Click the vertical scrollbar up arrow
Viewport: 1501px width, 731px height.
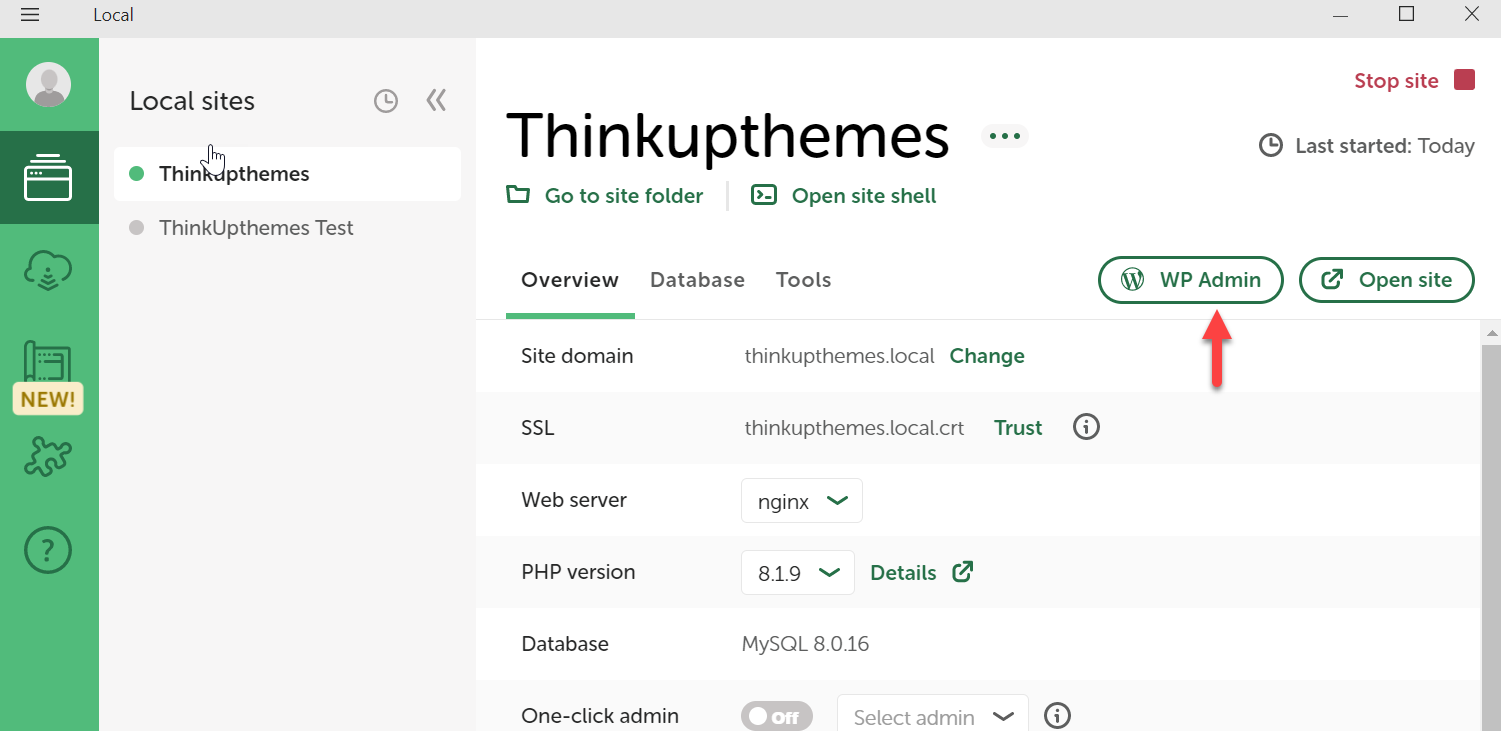[1491, 332]
